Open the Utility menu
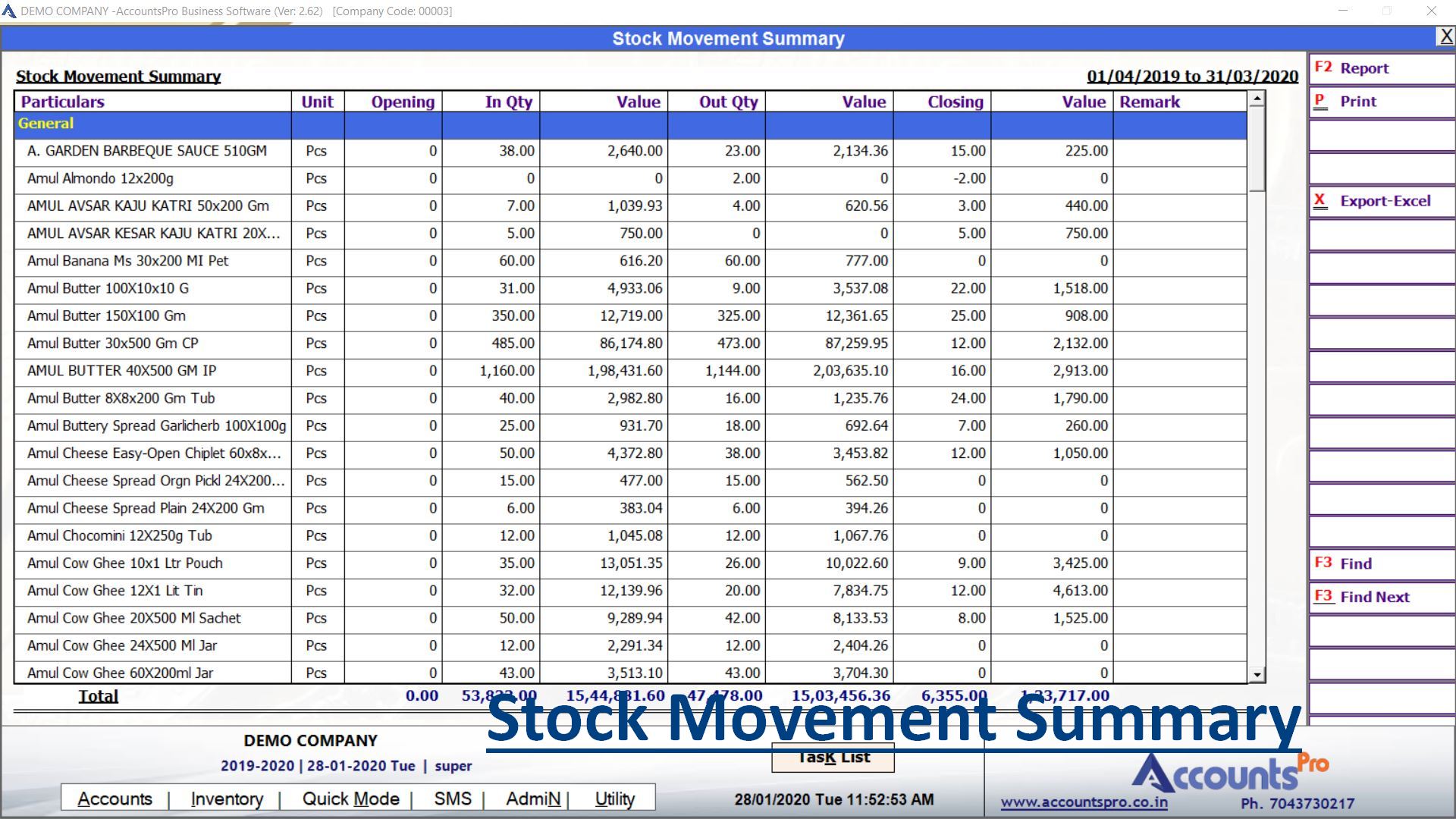 tap(614, 799)
